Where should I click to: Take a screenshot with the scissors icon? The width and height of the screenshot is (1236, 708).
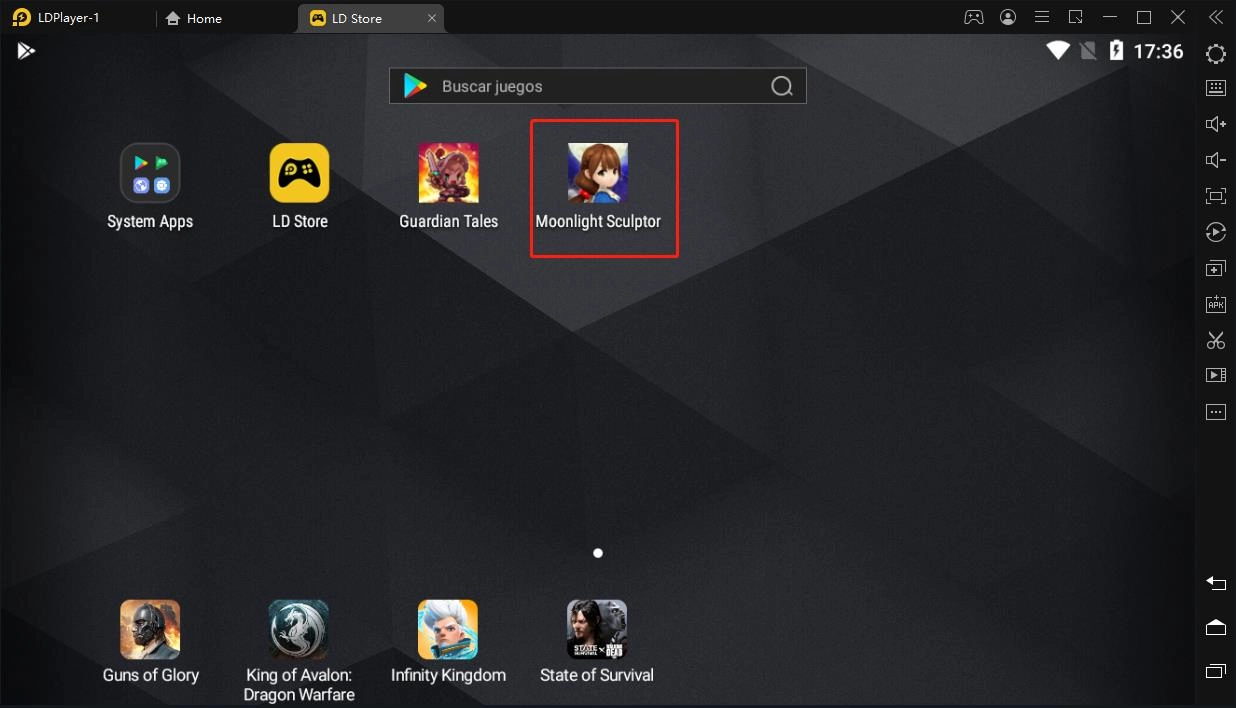[1216, 340]
